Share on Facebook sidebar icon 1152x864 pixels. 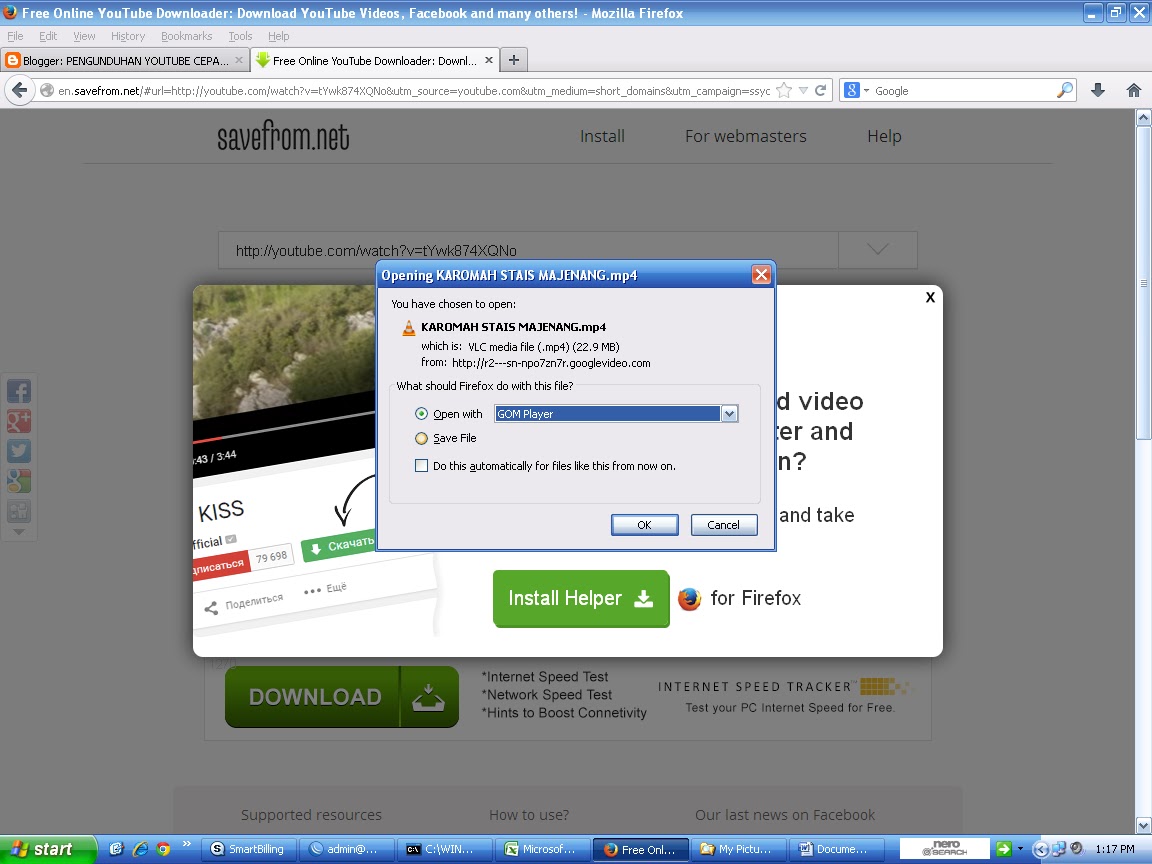pos(18,391)
